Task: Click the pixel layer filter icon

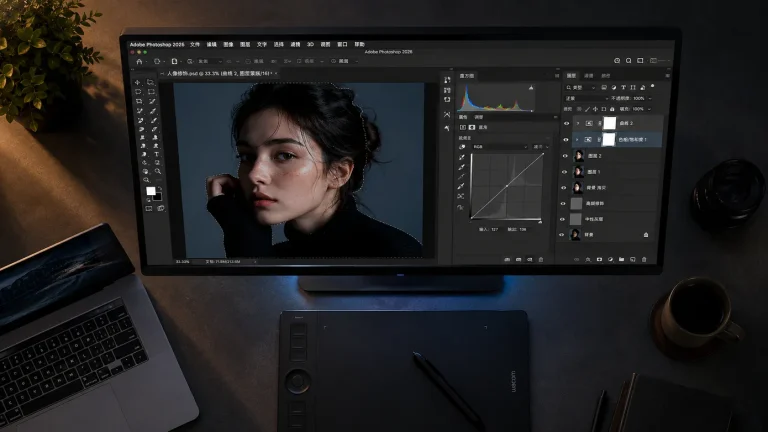Action: (x=604, y=88)
